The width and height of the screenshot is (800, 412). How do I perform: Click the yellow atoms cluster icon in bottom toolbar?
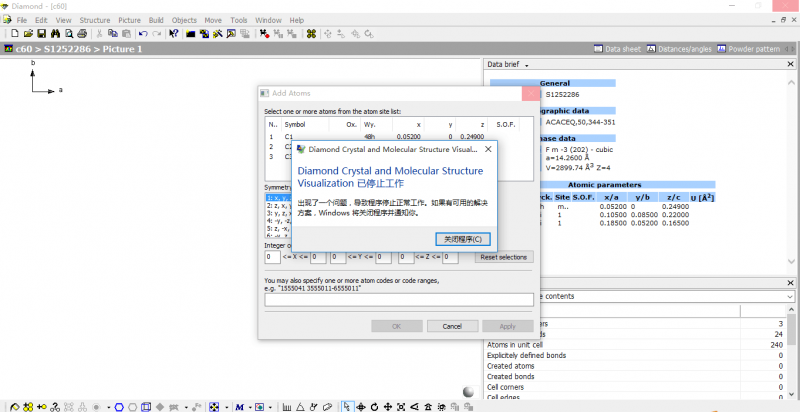(x=28, y=407)
